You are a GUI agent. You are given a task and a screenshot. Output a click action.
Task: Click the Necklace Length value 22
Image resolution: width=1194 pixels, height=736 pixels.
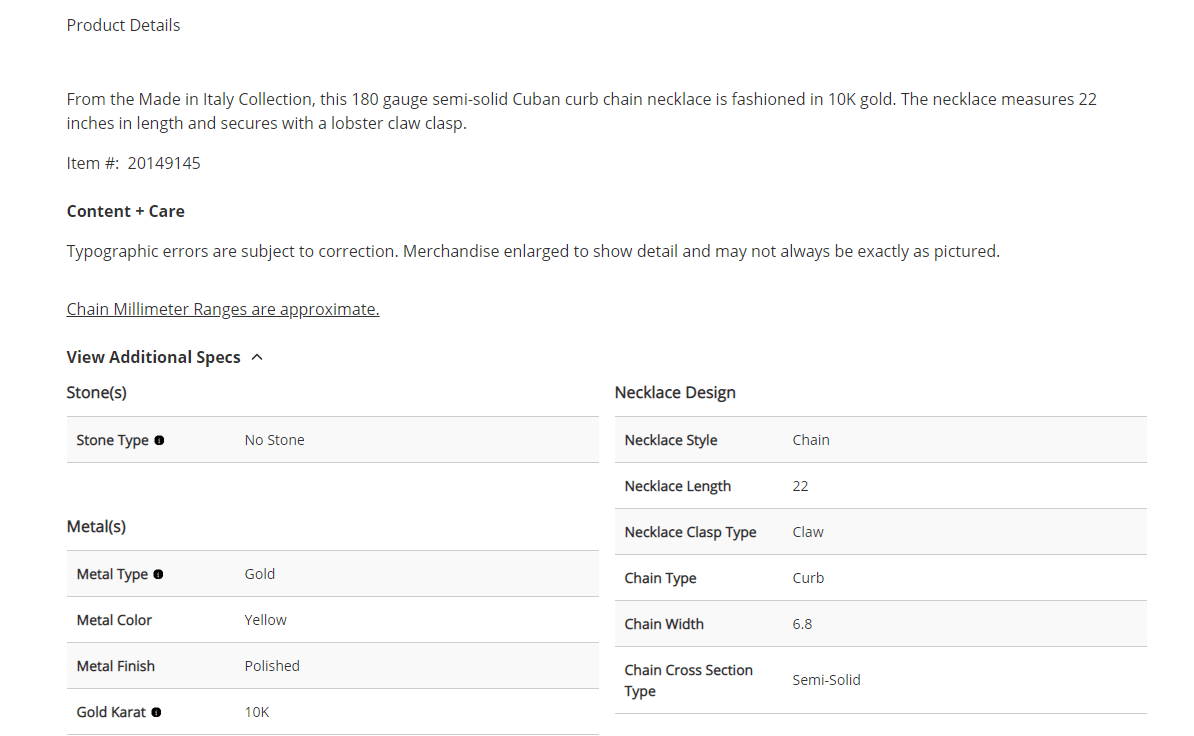click(x=800, y=486)
